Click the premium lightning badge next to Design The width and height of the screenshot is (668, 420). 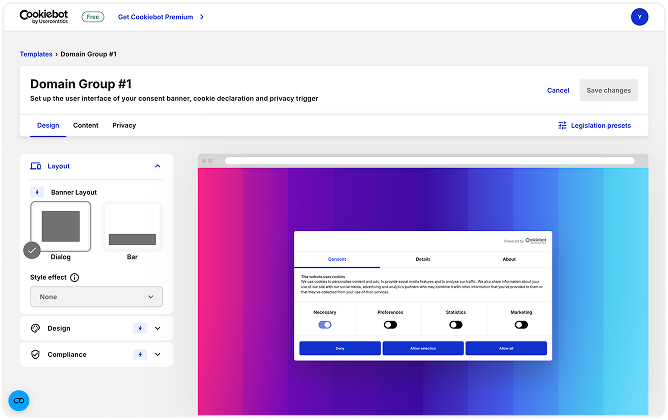[x=140, y=328]
